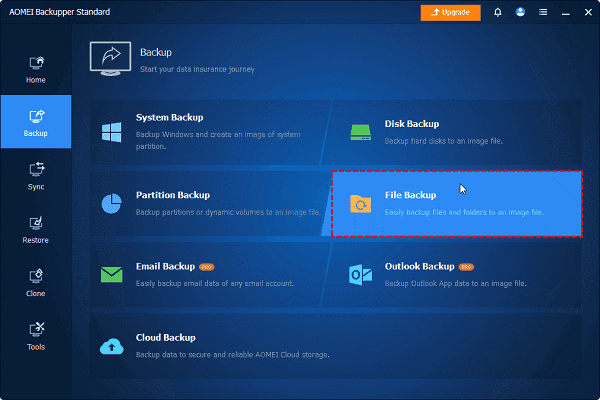This screenshot has height=400, width=600.
Task: Click the PRO badge beside Outlook Backup
Action: [466, 267]
